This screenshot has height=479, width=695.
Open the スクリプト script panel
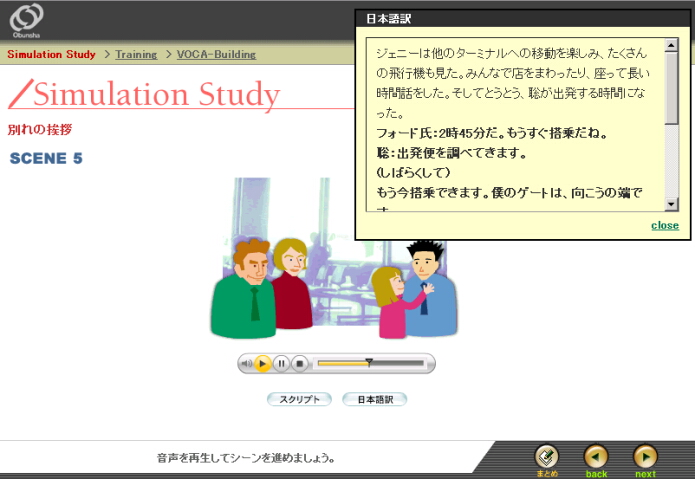pos(299,399)
